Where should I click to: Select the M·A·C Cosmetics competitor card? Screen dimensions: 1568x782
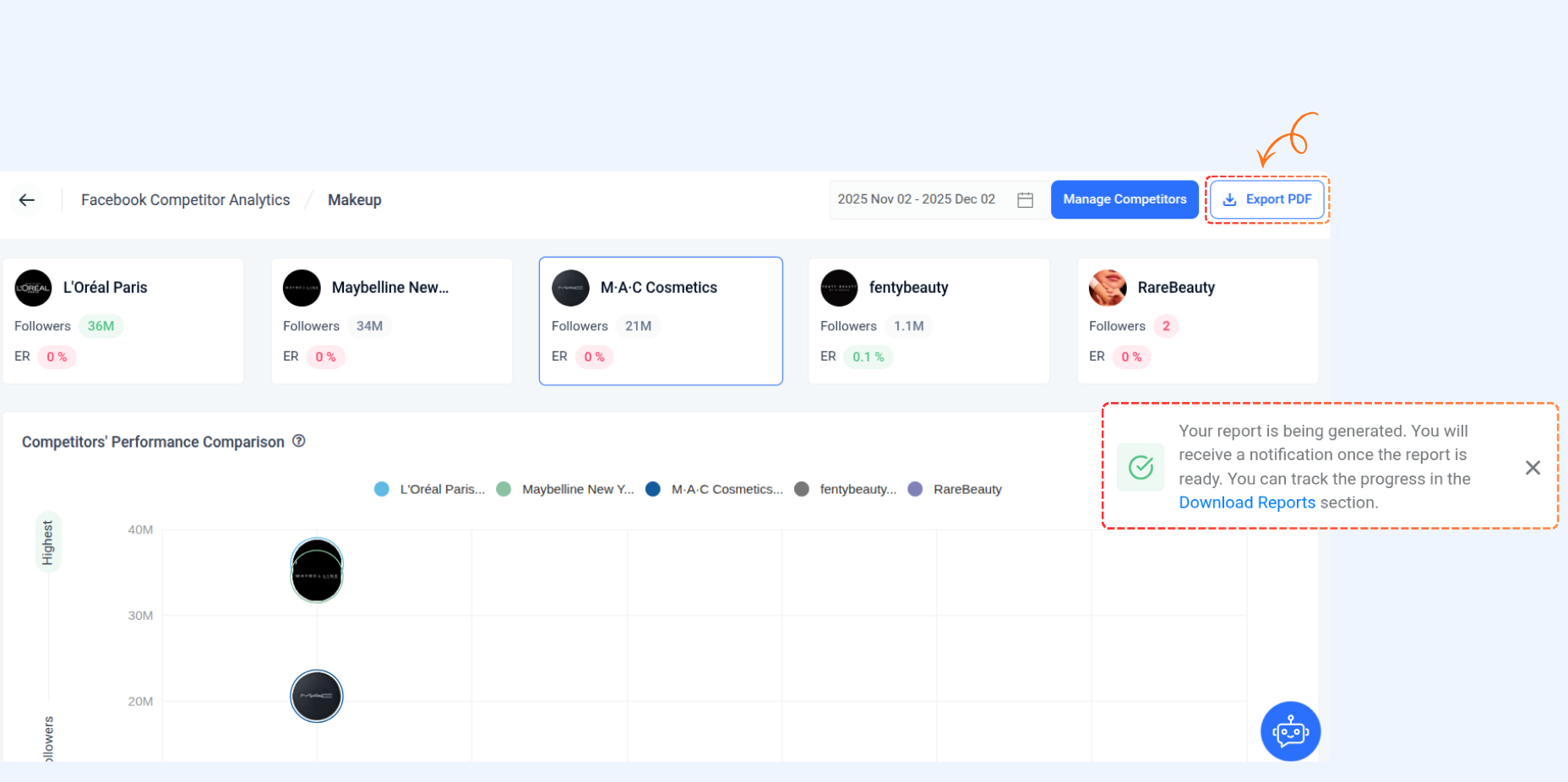[x=661, y=321]
